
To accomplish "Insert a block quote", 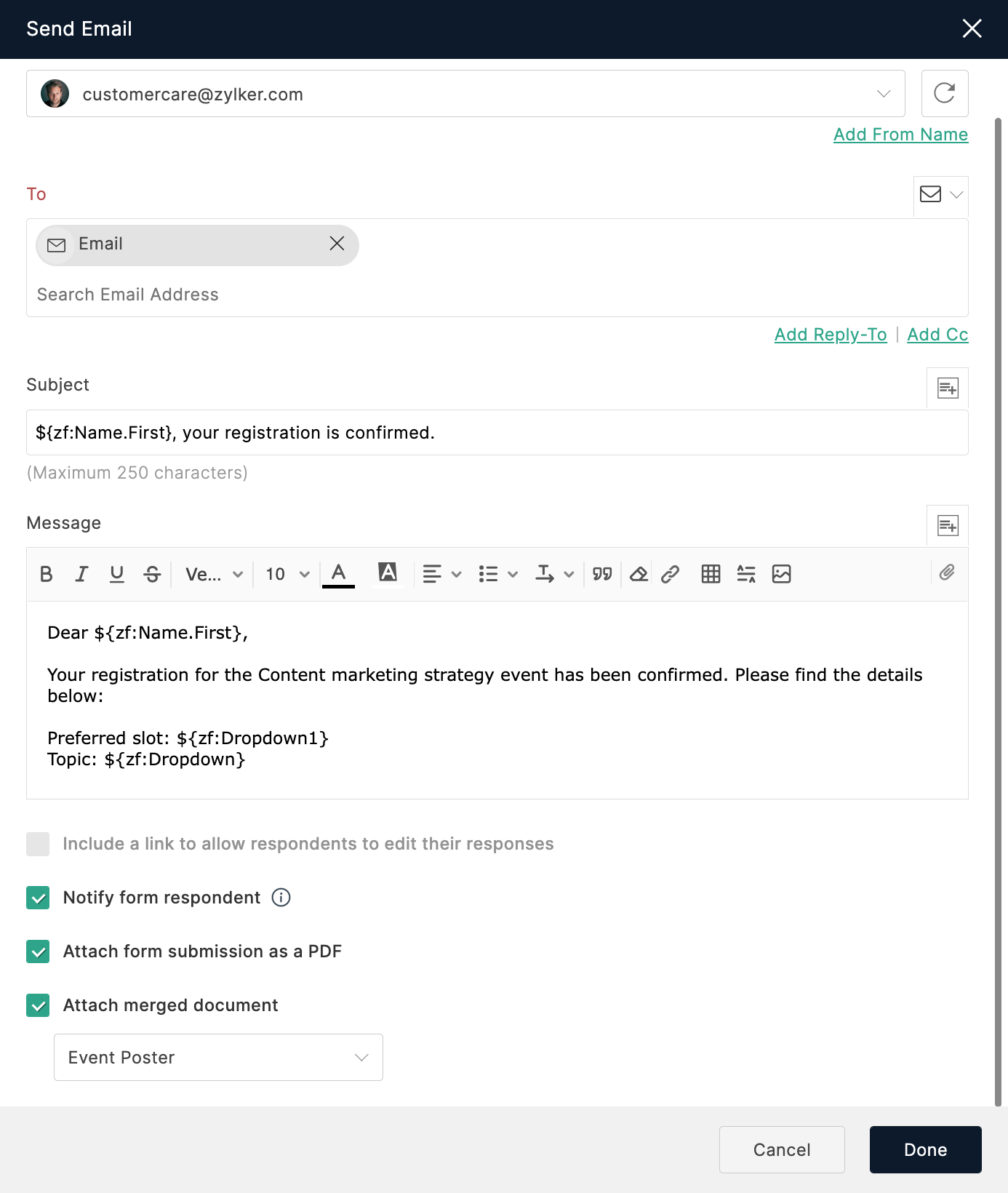I will pos(602,575).
